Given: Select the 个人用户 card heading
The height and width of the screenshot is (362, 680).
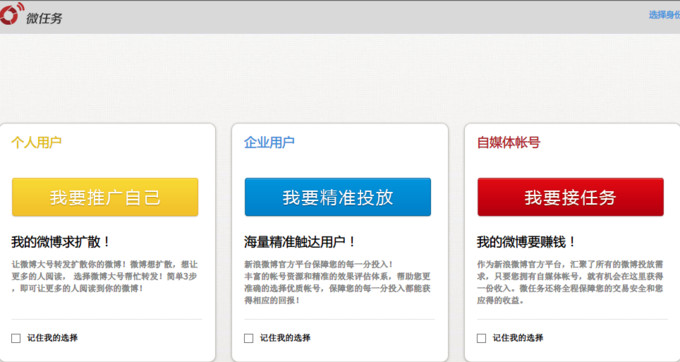Looking at the screenshot, I should pos(36,142).
